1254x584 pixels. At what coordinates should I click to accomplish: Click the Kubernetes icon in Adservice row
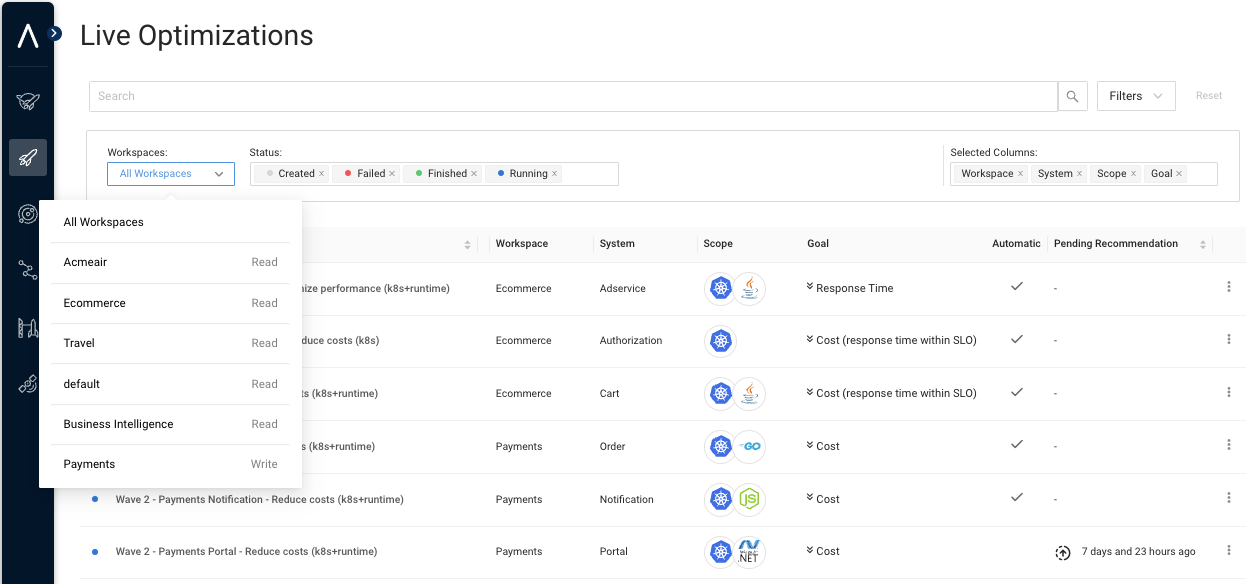pyautogui.click(x=720, y=289)
